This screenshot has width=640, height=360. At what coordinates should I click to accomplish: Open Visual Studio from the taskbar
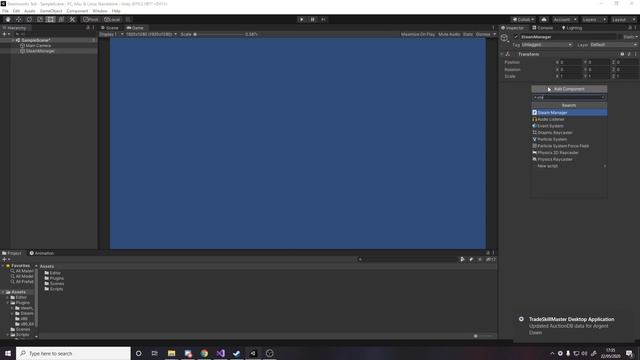click(220, 353)
